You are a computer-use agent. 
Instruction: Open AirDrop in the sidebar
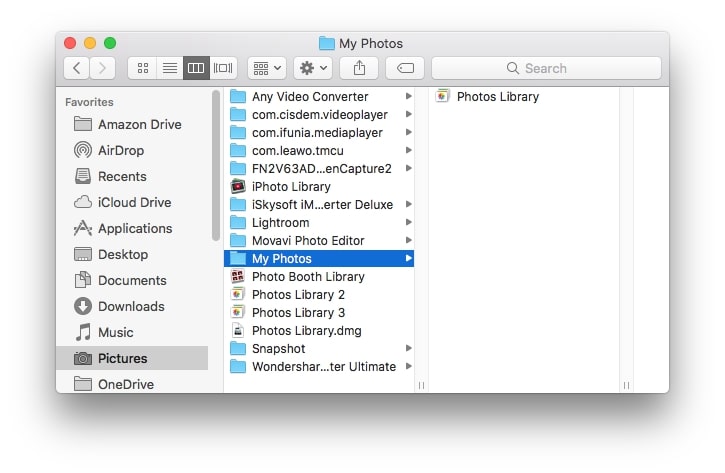(133, 150)
